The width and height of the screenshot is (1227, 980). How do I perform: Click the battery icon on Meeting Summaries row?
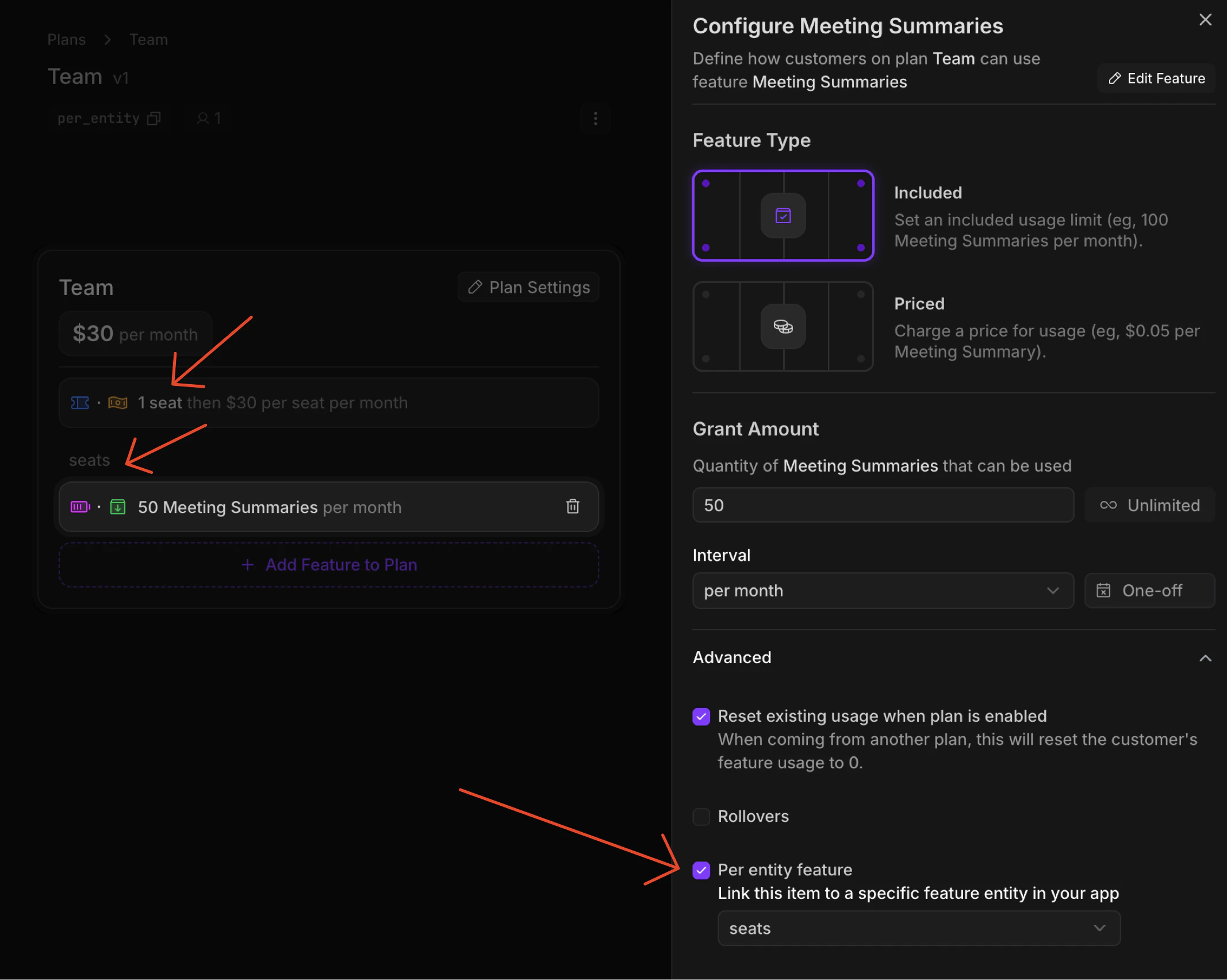click(x=80, y=507)
